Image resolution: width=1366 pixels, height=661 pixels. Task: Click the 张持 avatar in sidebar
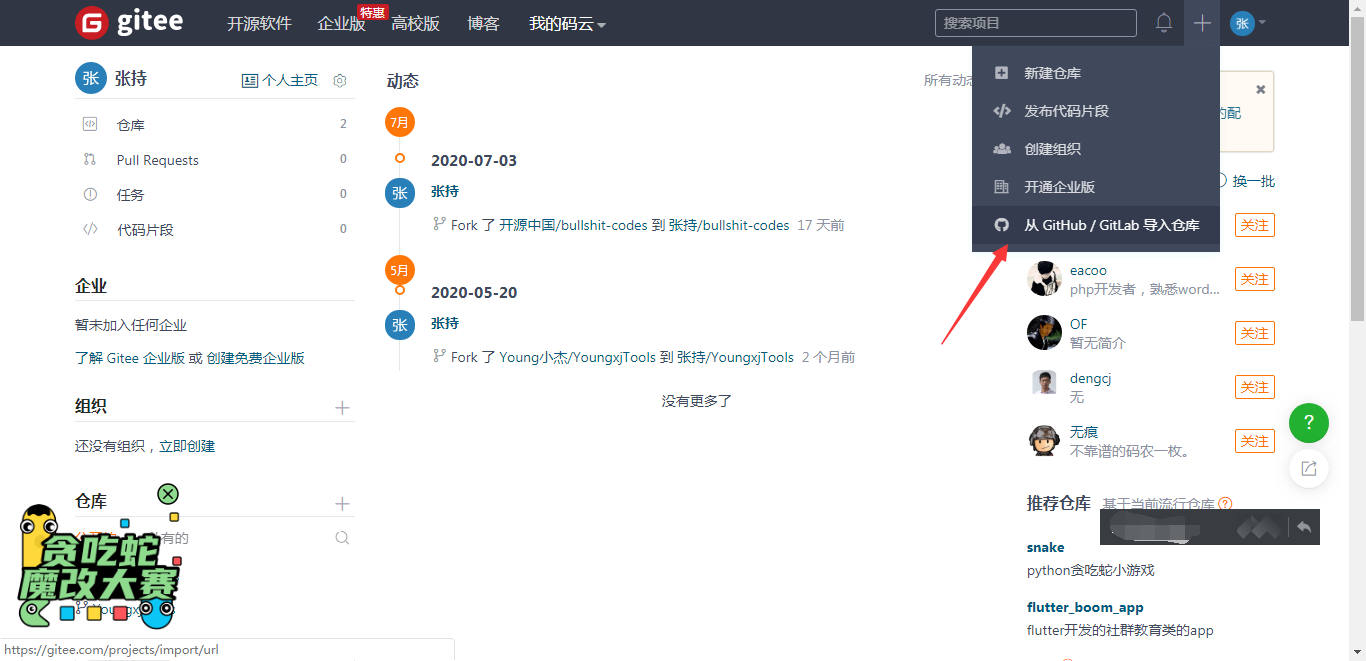click(91, 78)
